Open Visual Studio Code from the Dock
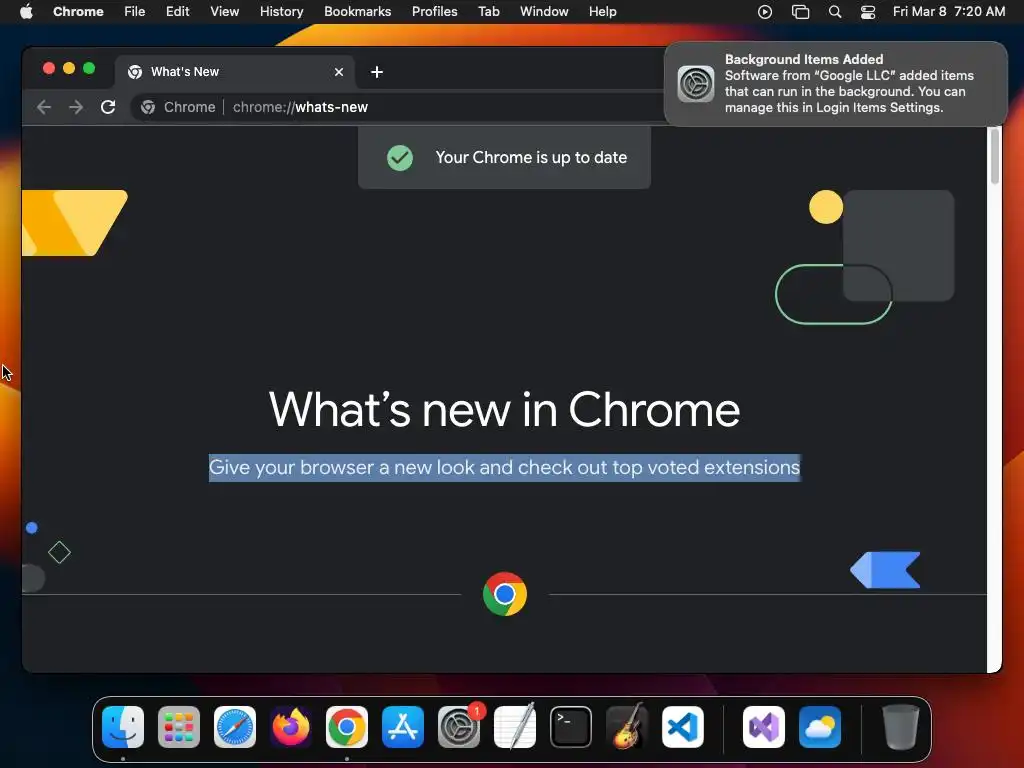 (x=683, y=727)
